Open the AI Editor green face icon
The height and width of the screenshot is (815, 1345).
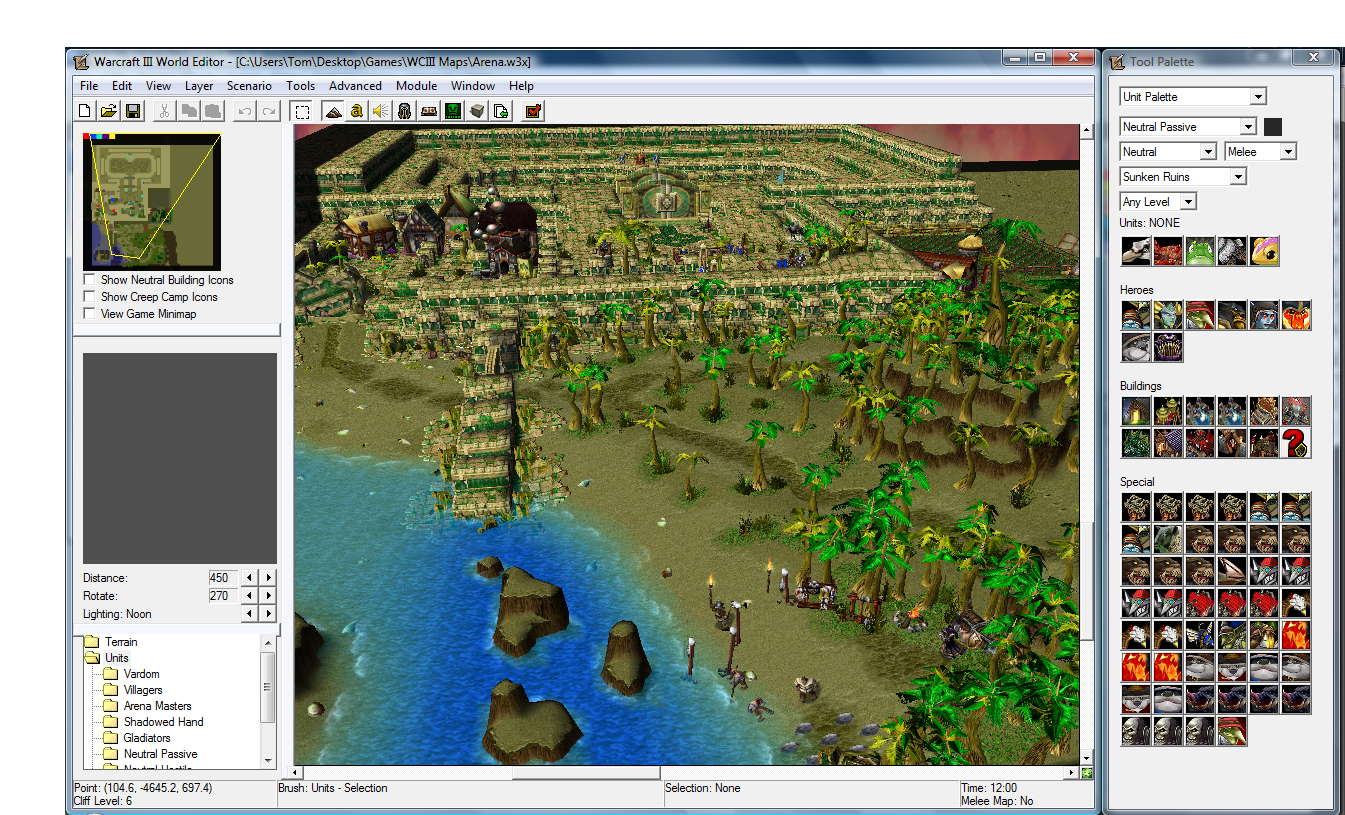point(453,110)
